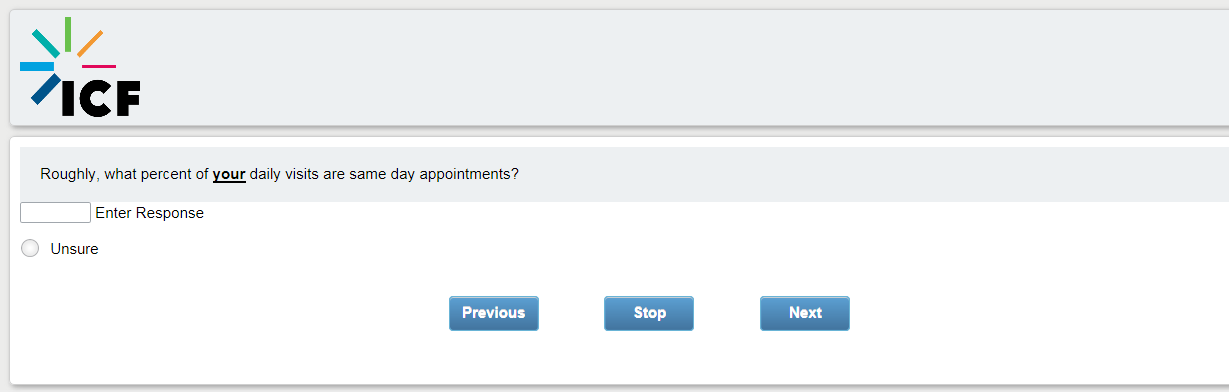Viewport: 1229px width, 392px height.
Task: Focus the percent response text box
Action: coord(55,212)
